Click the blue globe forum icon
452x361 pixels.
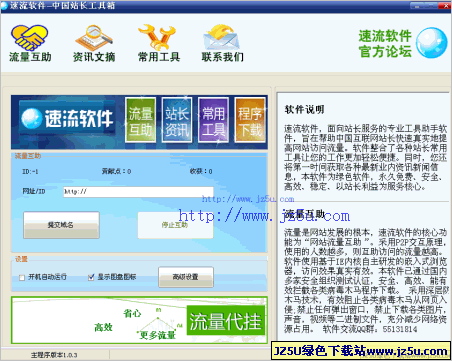(432, 43)
